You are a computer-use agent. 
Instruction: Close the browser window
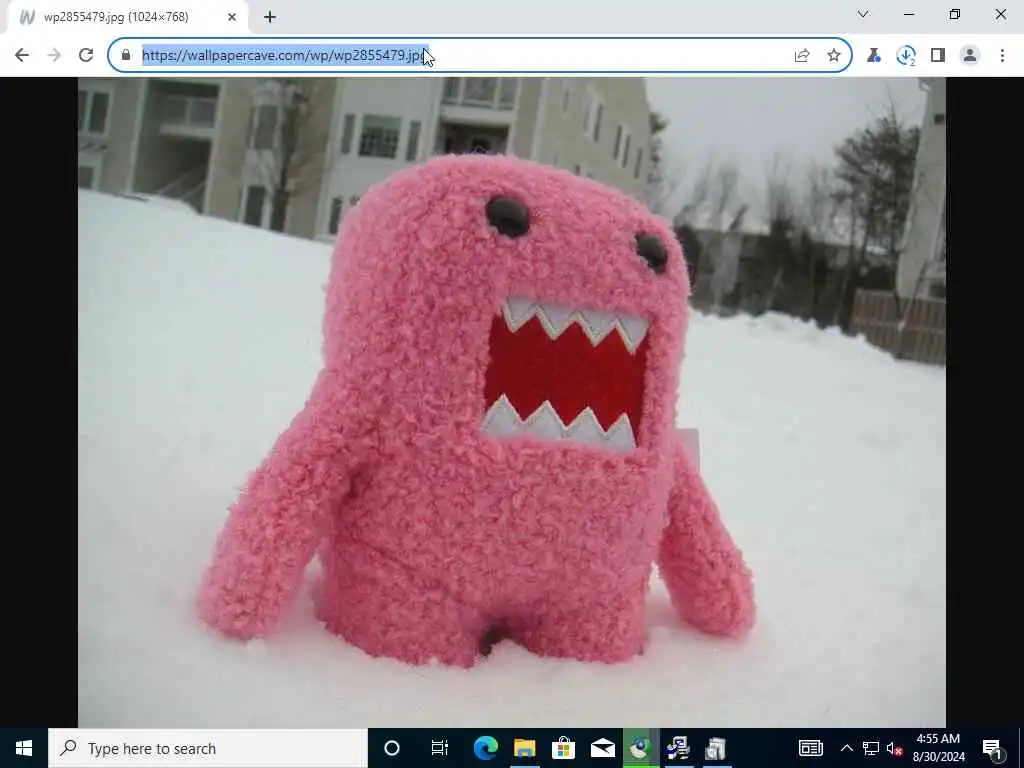click(1000, 14)
